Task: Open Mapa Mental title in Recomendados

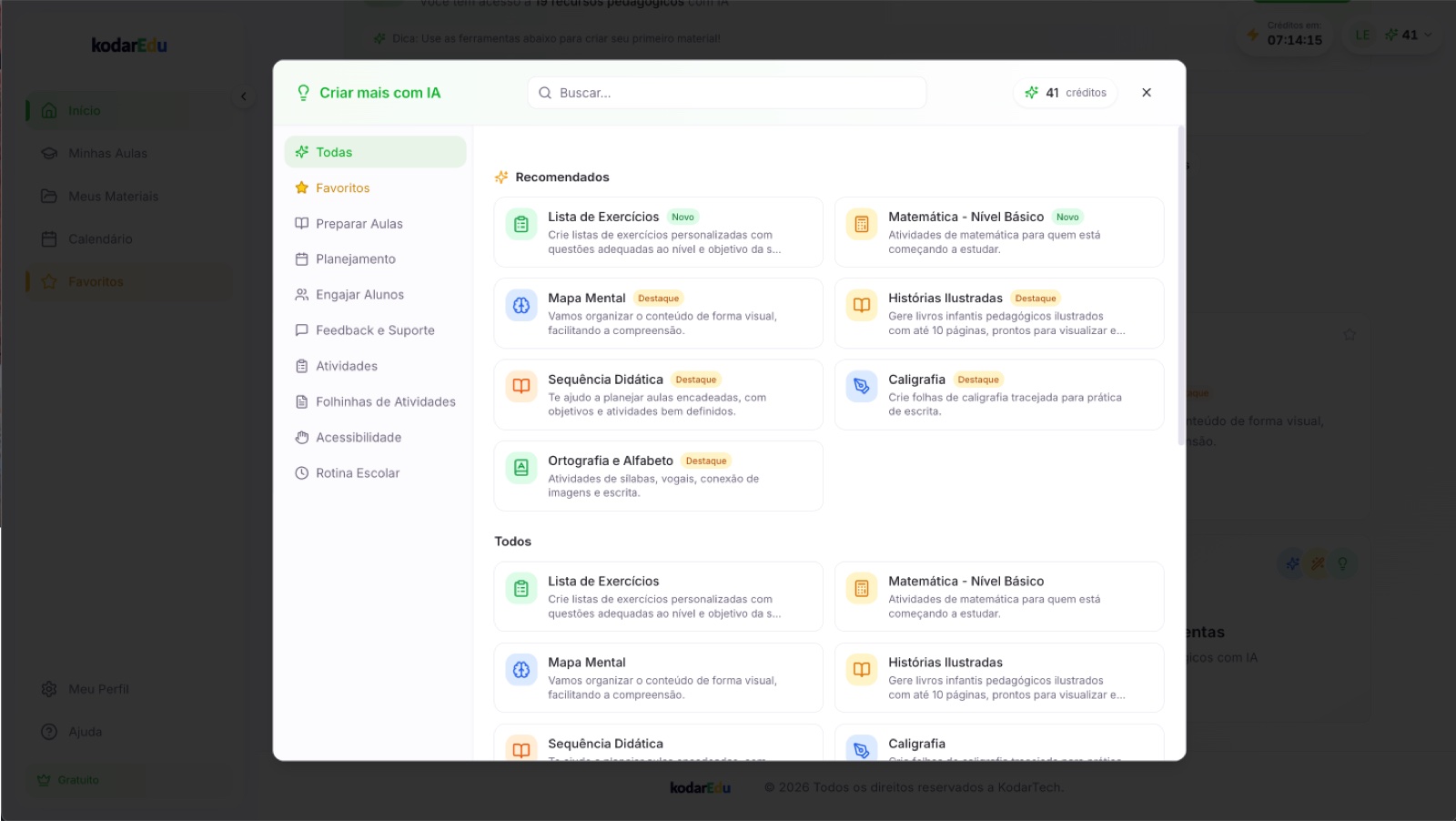Action: pos(587,298)
